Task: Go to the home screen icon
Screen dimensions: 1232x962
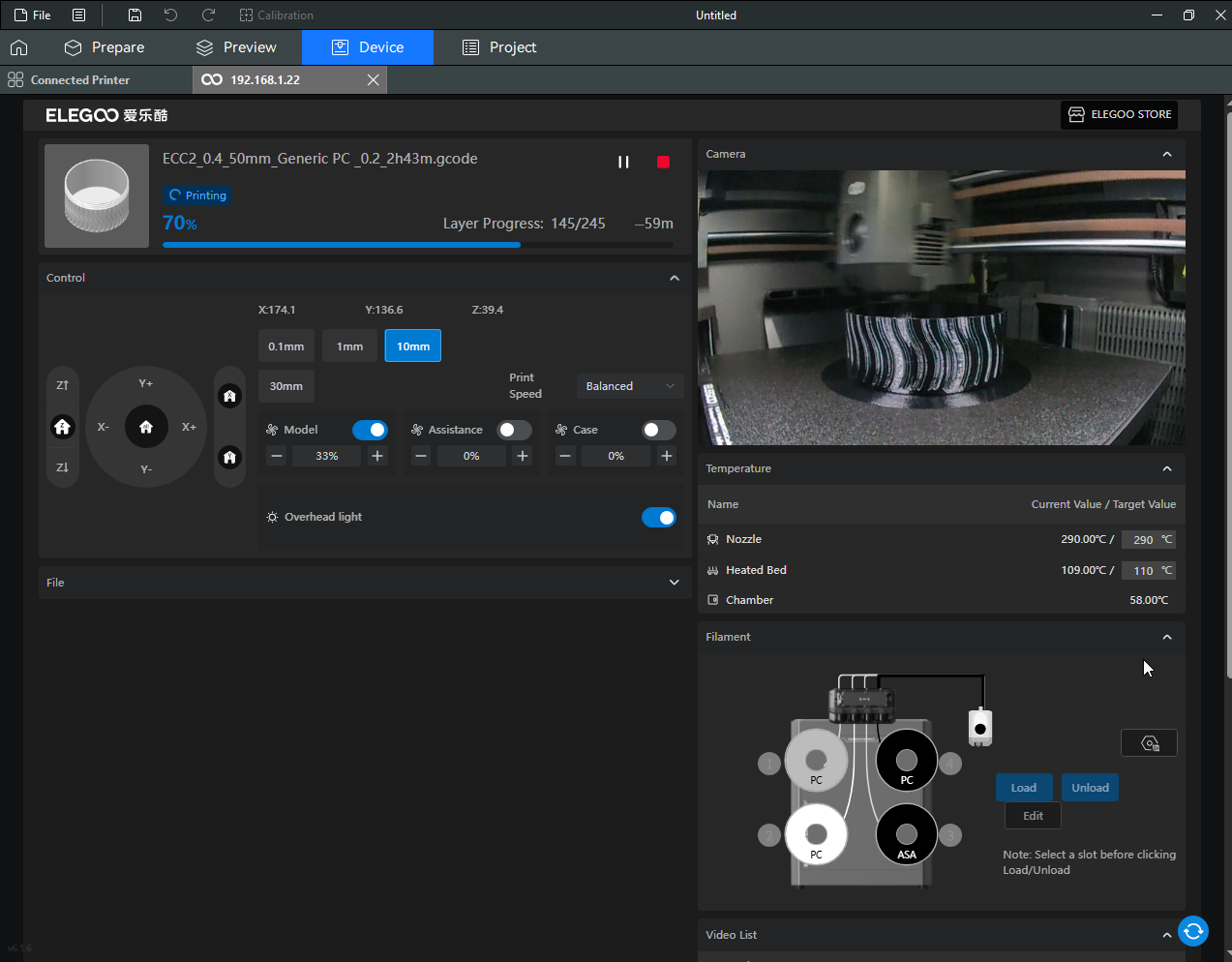Action: pos(18,47)
